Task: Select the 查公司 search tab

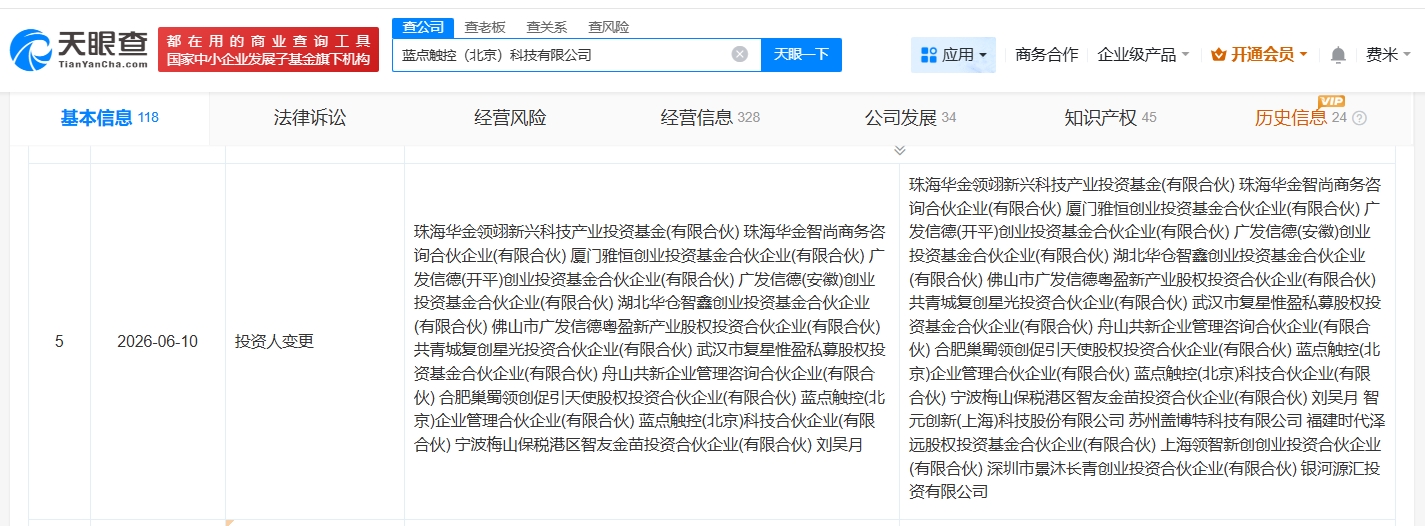Action: coord(423,27)
